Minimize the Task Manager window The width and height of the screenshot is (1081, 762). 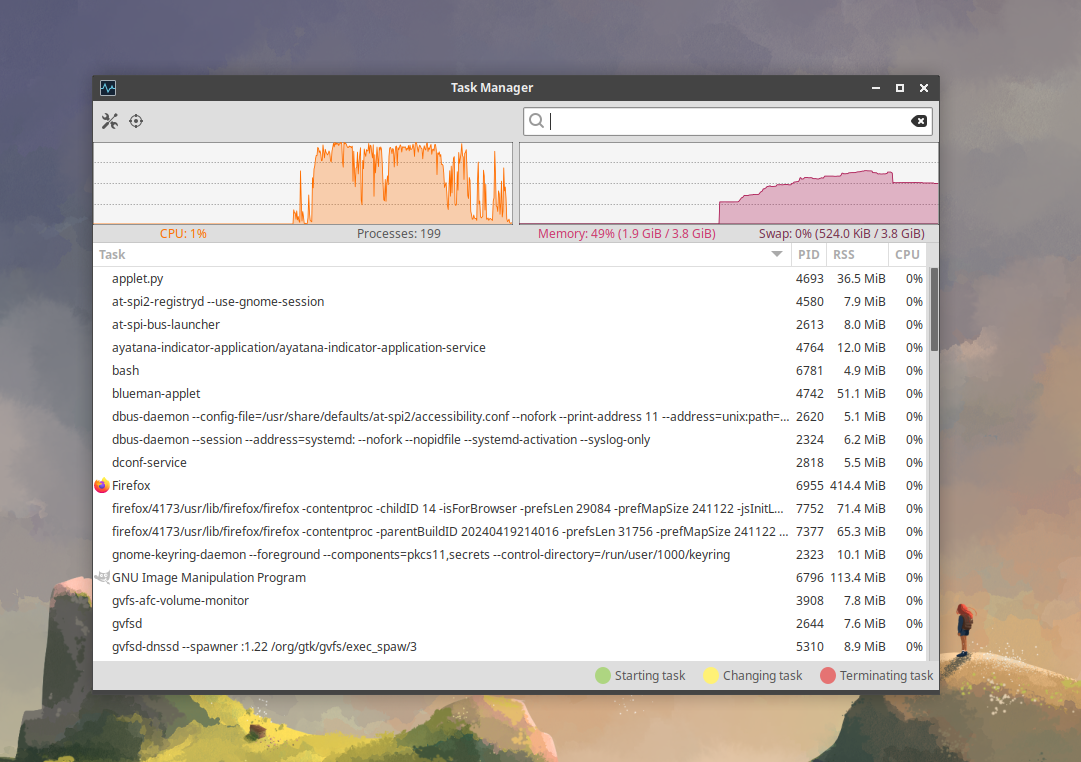[x=876, y=88]
